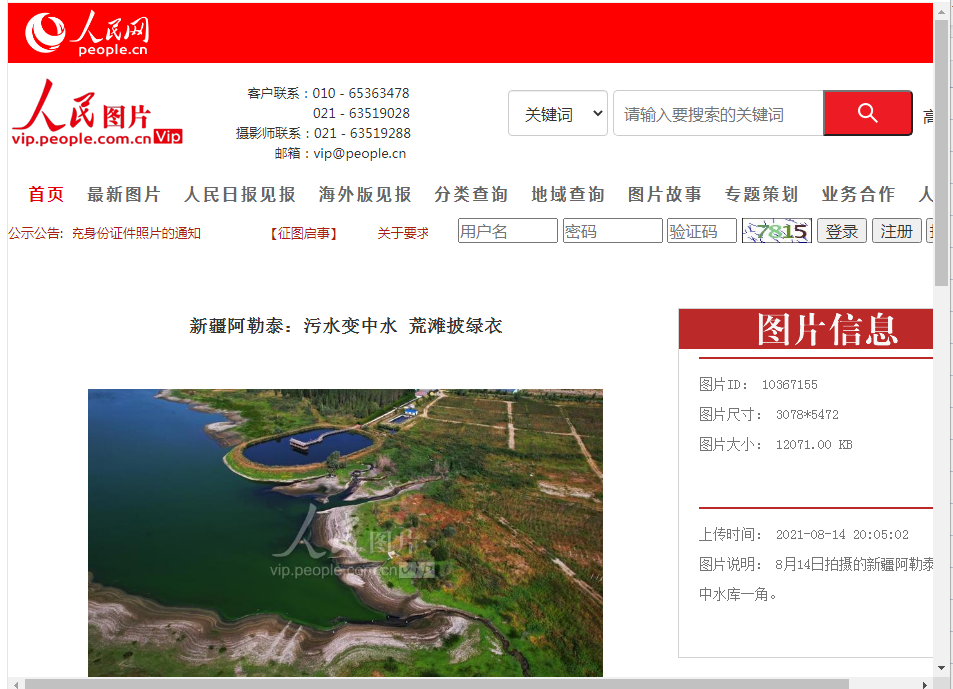The image size is (953, 689).
Task: Click the aerial reservoir photo
Action: pos(345,532)
